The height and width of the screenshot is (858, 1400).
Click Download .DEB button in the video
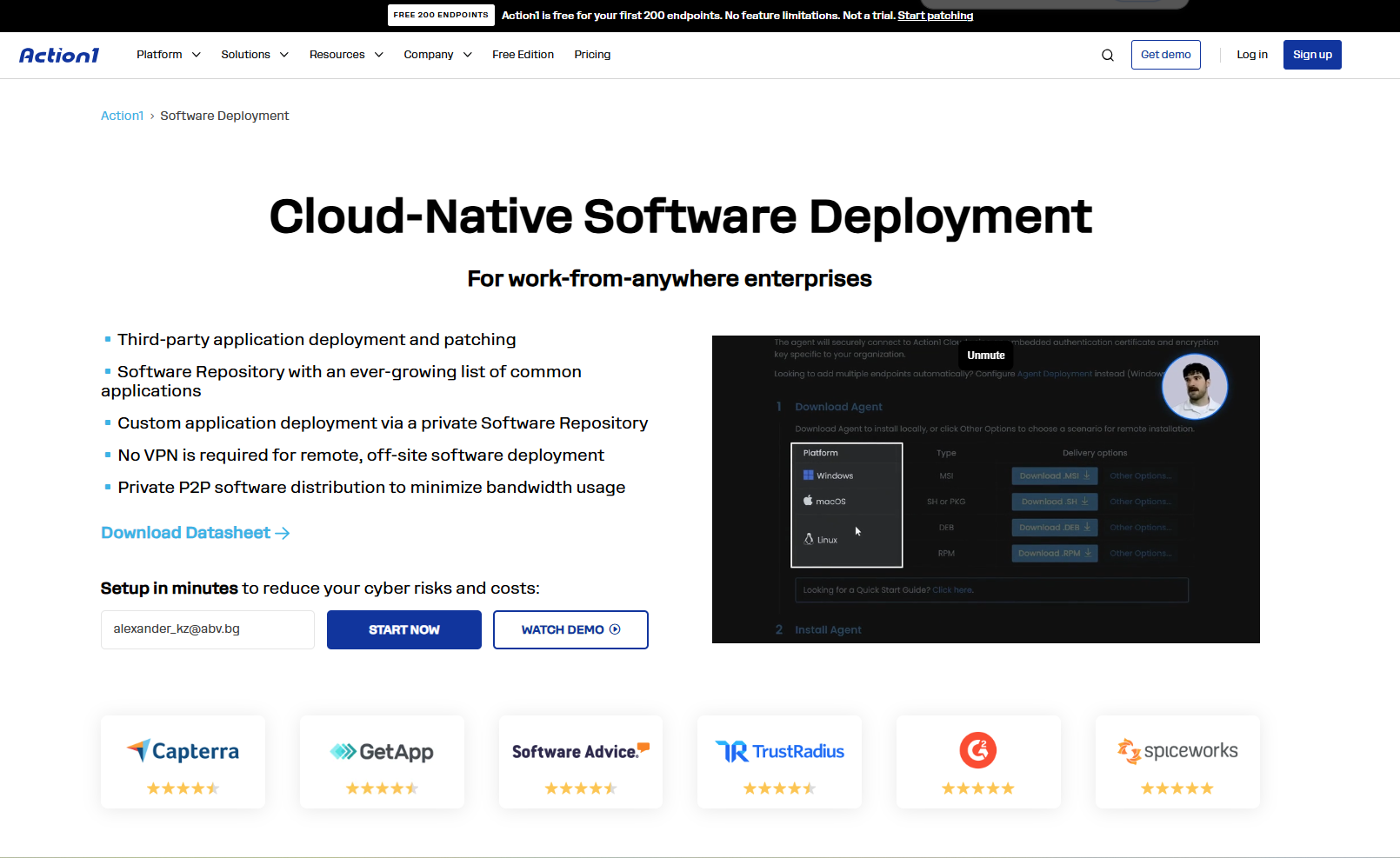coord(1055,528)
